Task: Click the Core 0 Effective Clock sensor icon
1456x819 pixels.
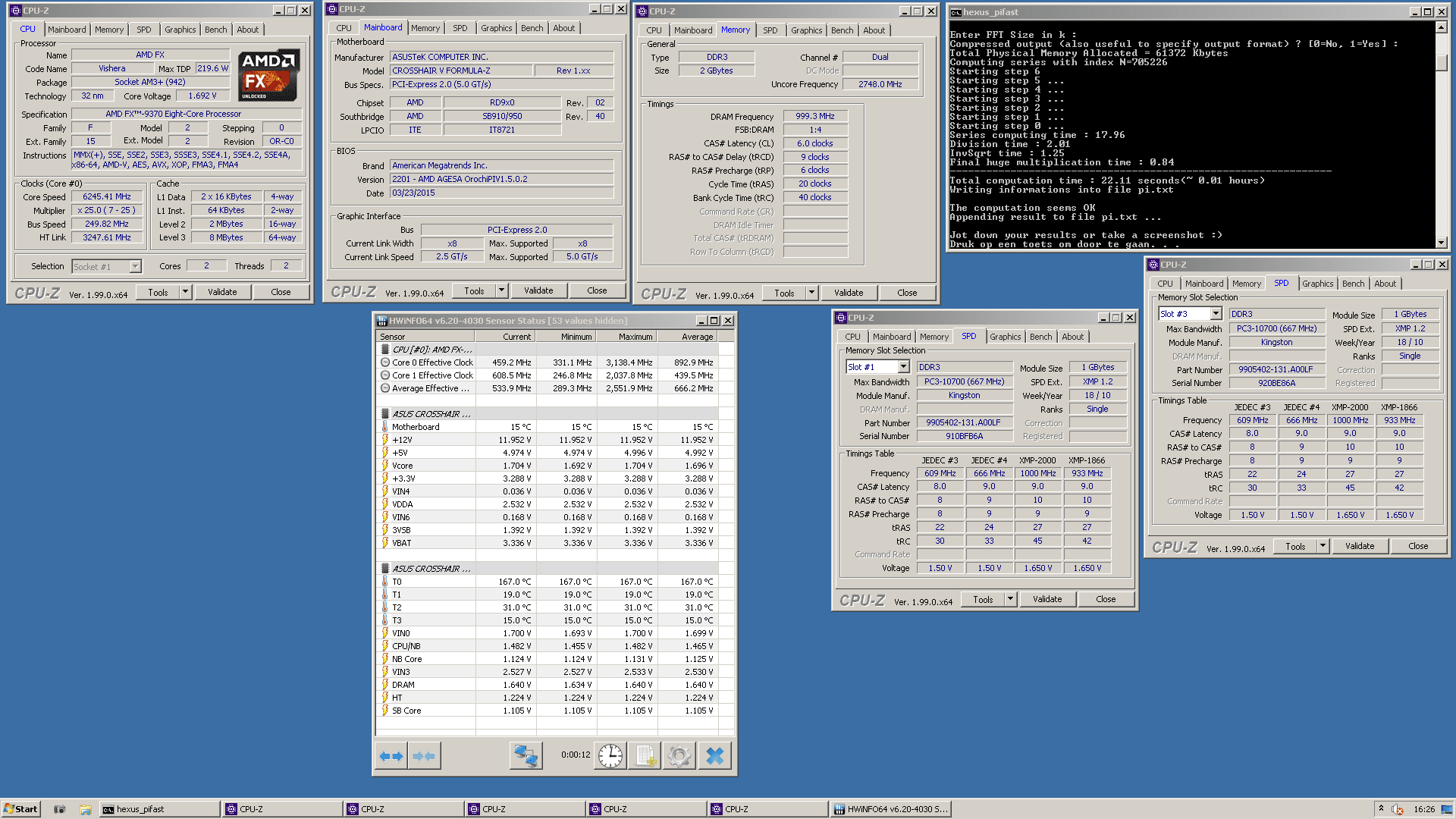Action: (385, 362)
